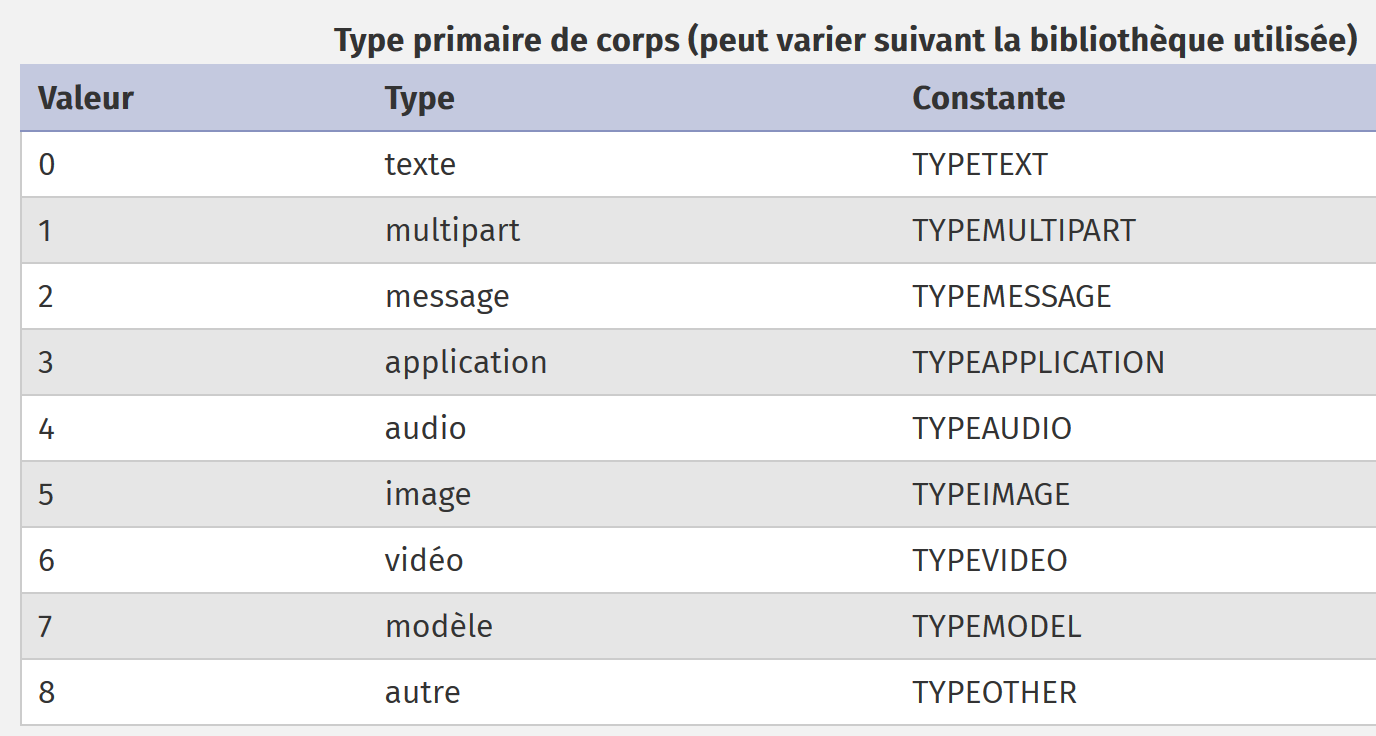Select the TYPEMODEL constant
This screenshot has width=1376, height=736.
[996, 626]
